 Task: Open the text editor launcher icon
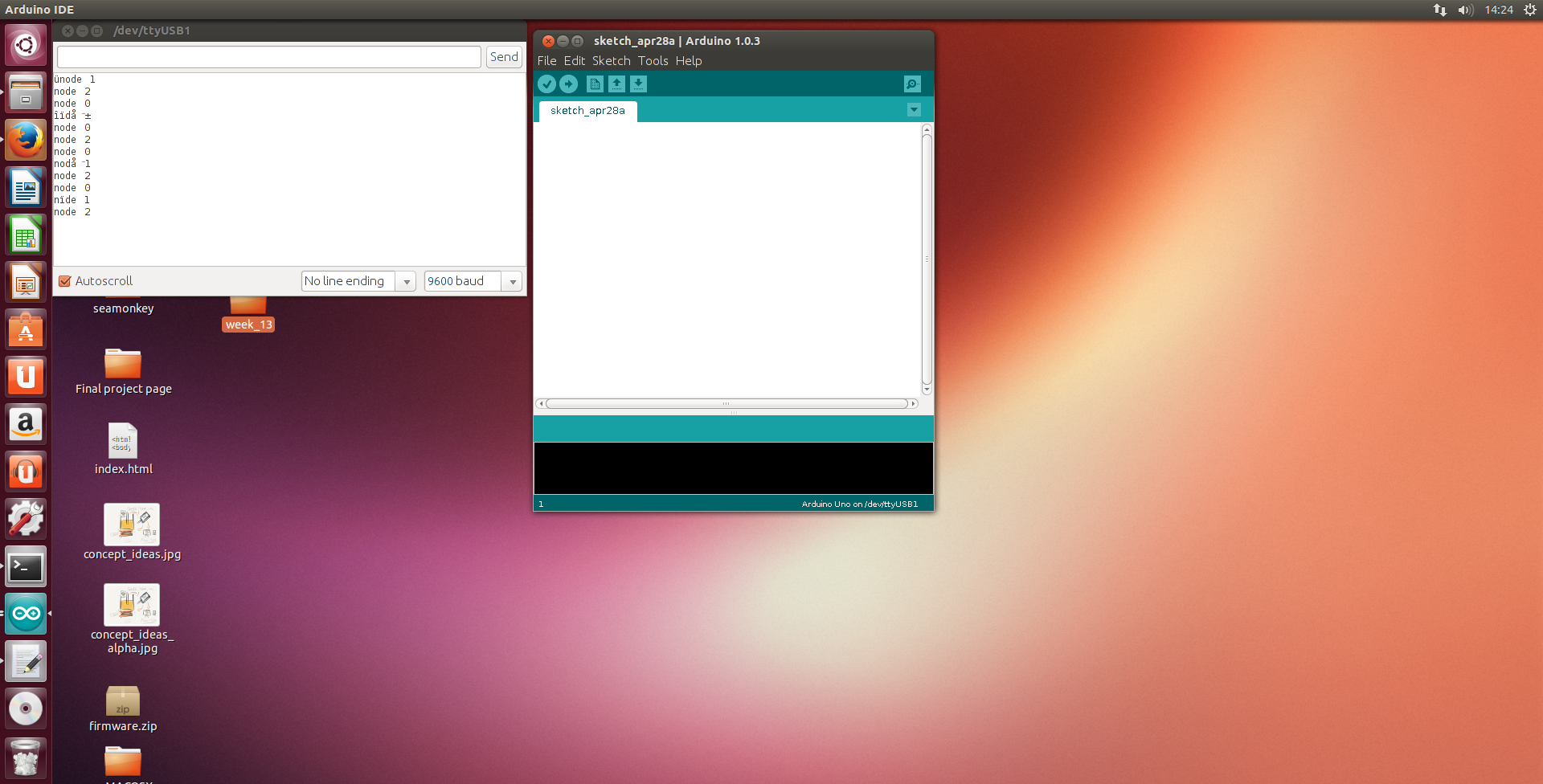pos(26,661)
